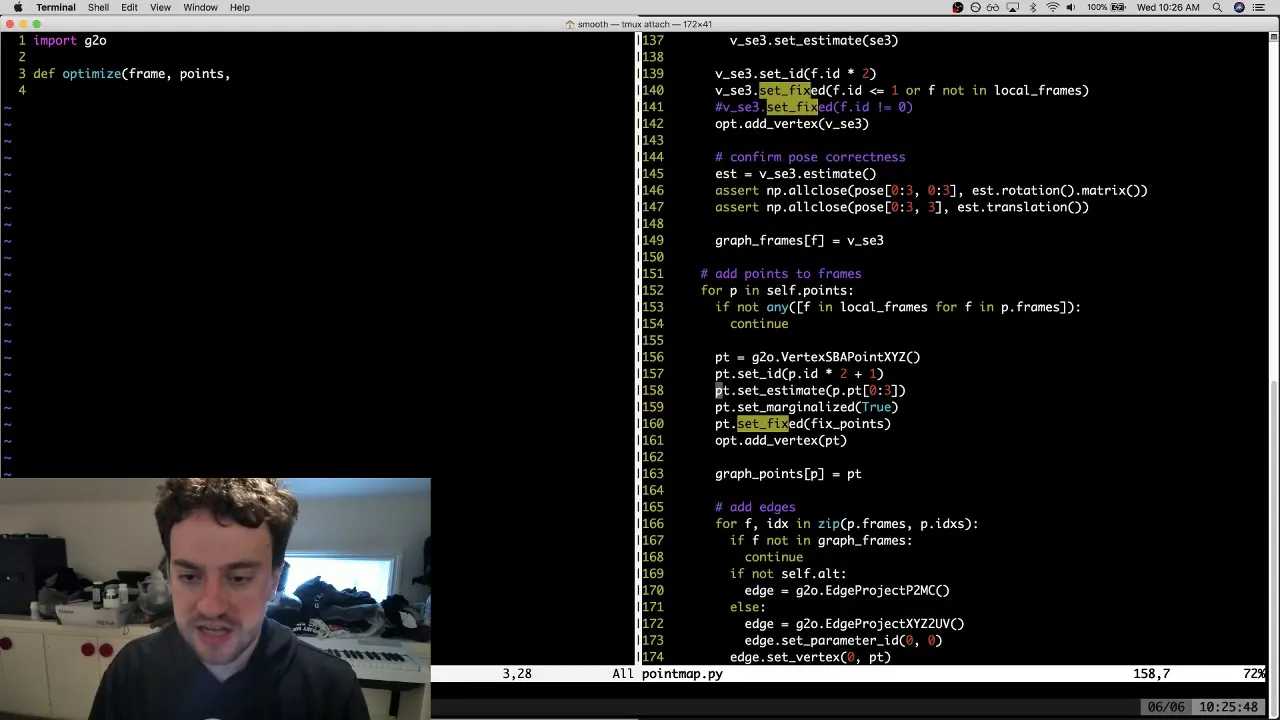Screen dimensions: 1280x720
Task: Open the volume control in the menu bar
Action: pyautogui.click(x=1071, y=7)
